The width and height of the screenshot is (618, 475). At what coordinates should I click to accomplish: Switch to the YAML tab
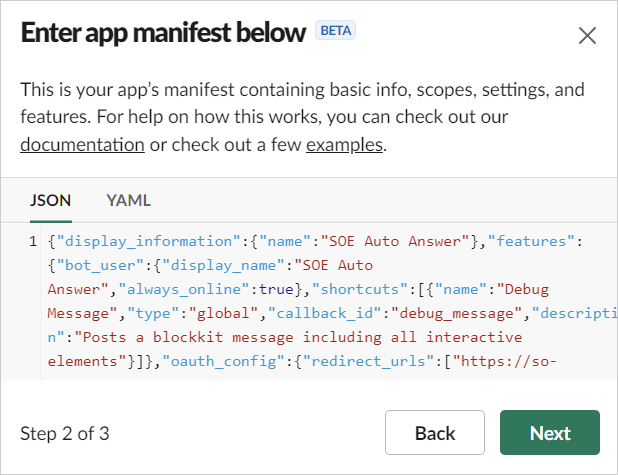[128, 200]
